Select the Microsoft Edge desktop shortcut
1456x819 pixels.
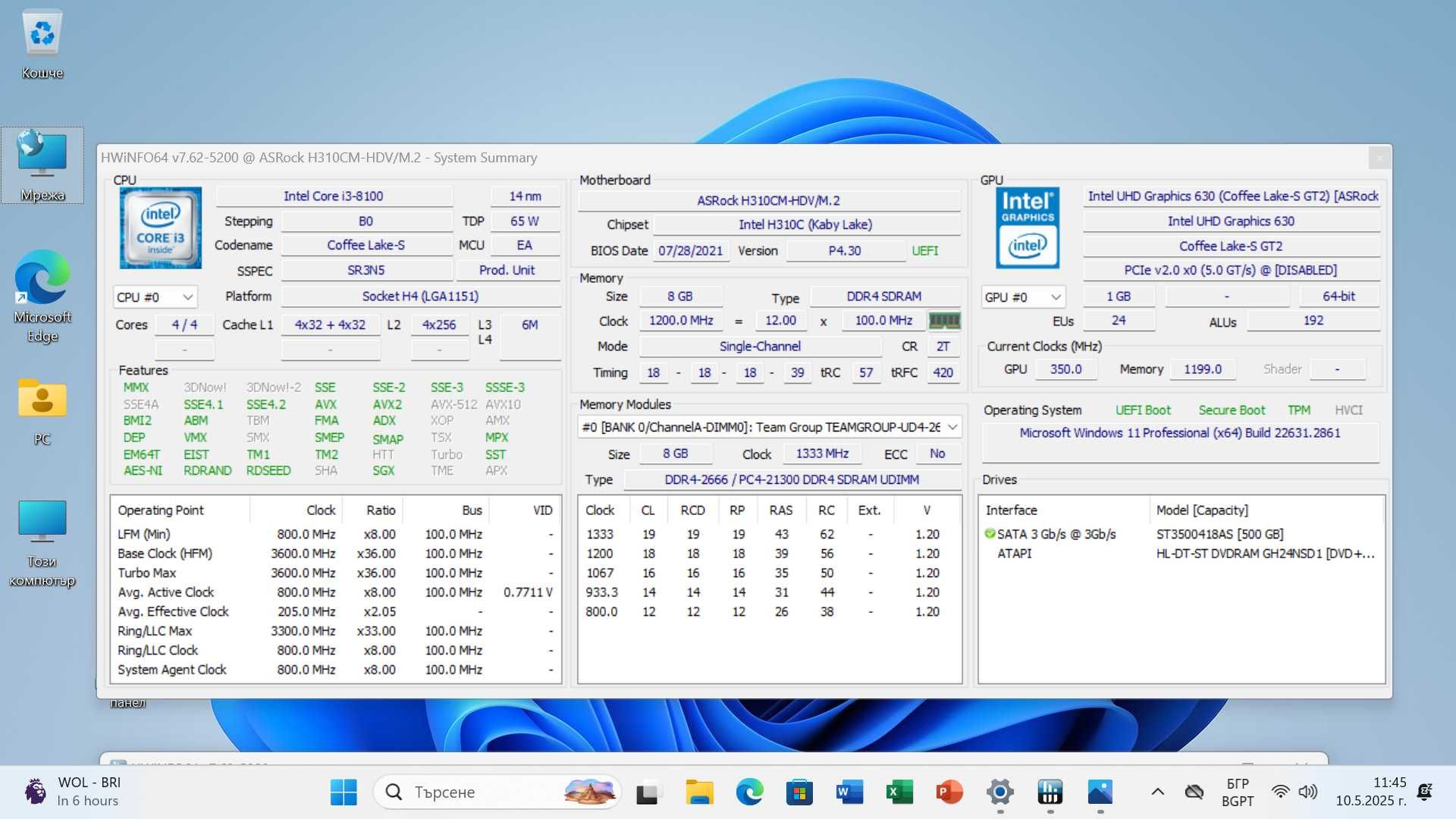(x=42, y=297)
